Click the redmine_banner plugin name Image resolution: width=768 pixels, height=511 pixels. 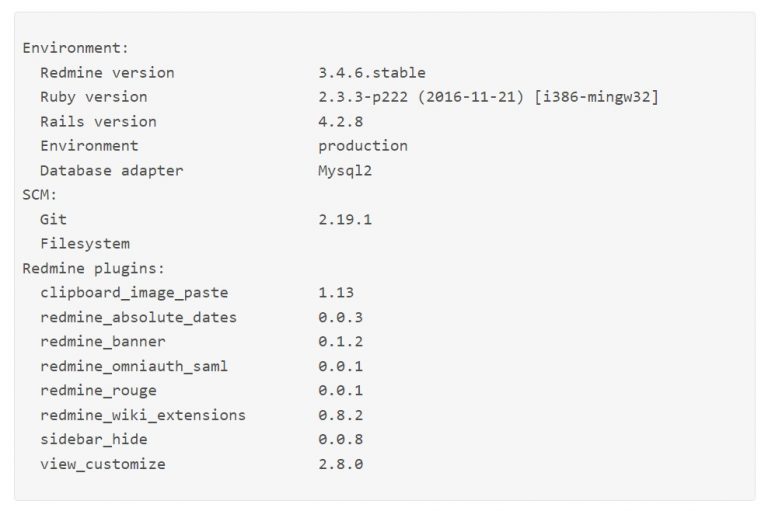[x=103, y=341]
